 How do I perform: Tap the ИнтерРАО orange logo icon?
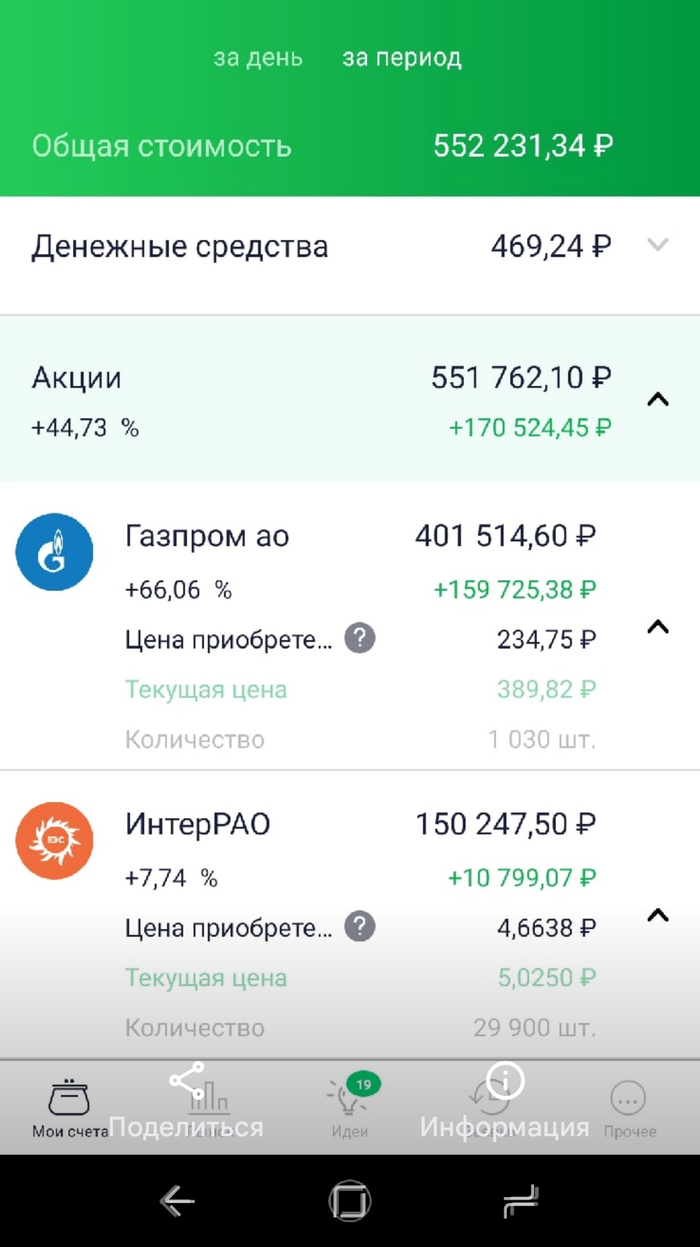coord(54,840)
